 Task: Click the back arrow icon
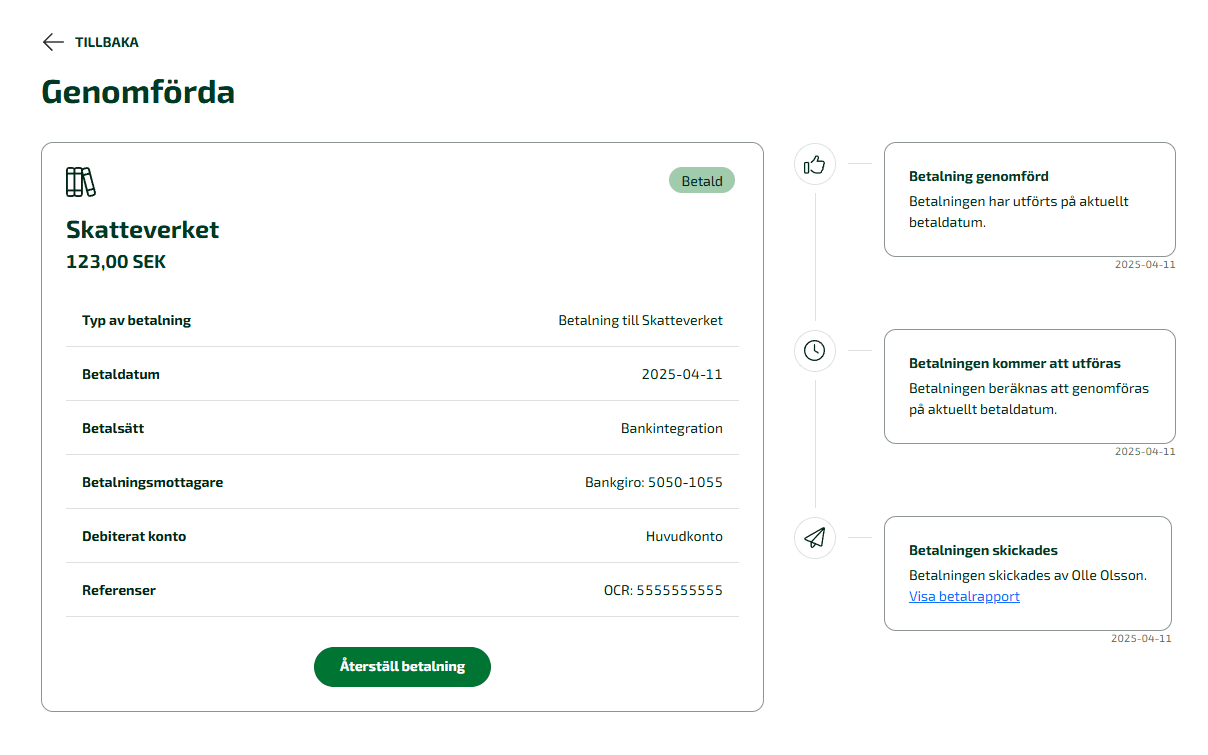pos(53,42)
